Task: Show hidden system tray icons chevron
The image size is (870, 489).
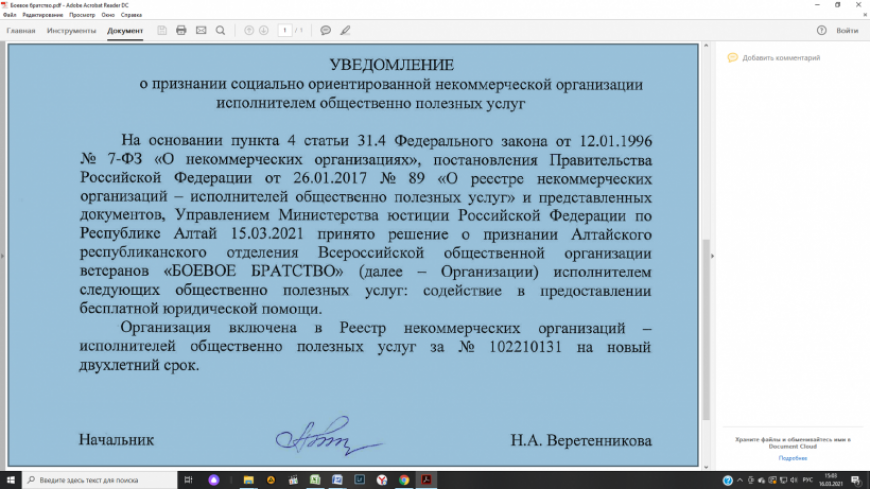Action: [x=740, y=480]
